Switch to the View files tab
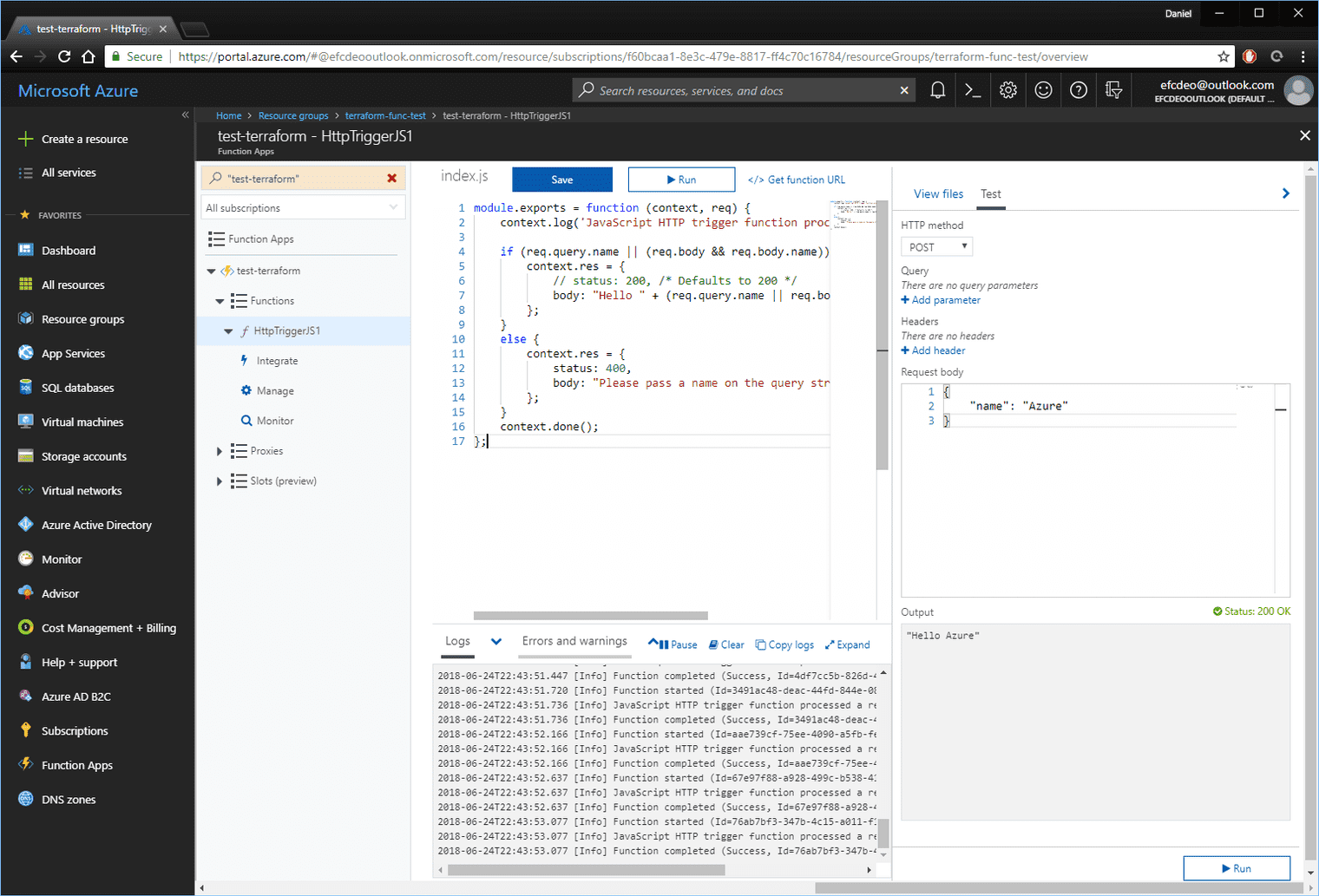1319x896 pixels. click(938, 194)
